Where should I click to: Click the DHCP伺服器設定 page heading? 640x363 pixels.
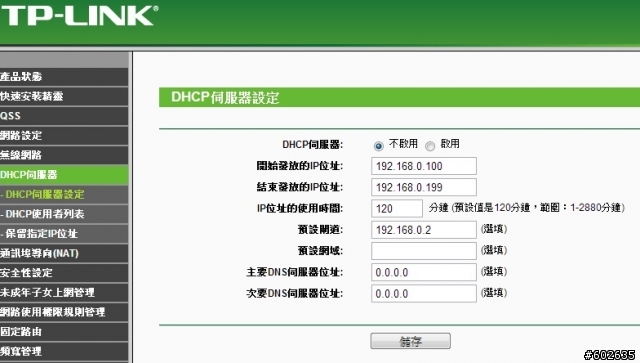pyautogui.click(x=225, y=98)
